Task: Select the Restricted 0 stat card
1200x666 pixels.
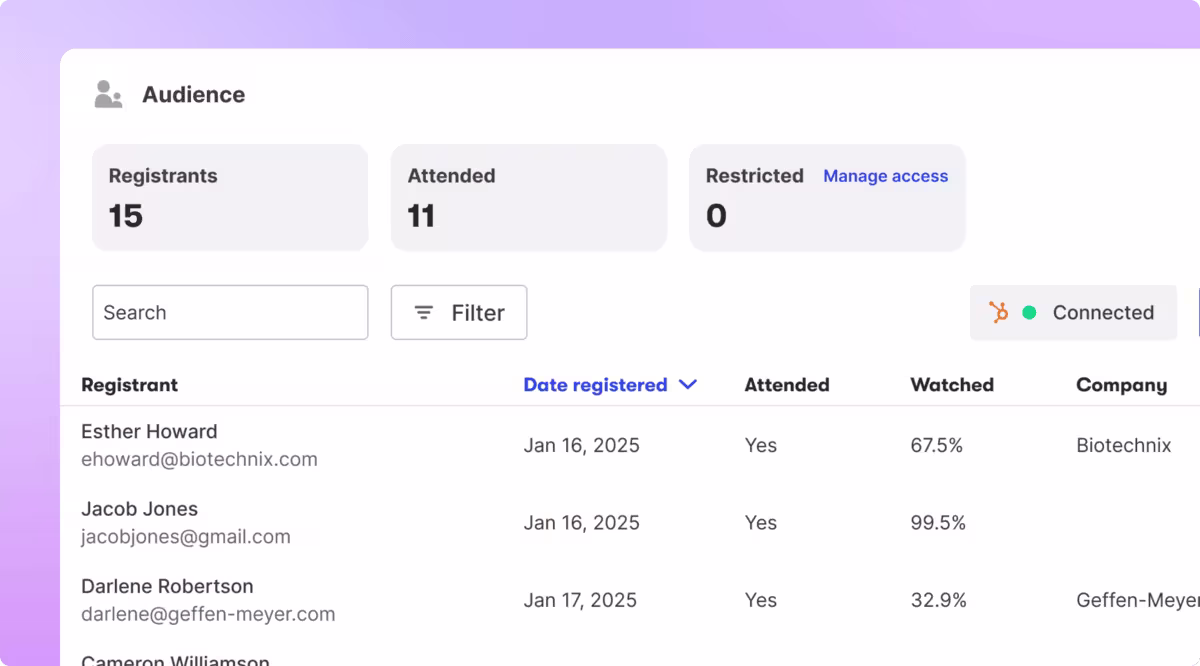Action: pos(827,197)
